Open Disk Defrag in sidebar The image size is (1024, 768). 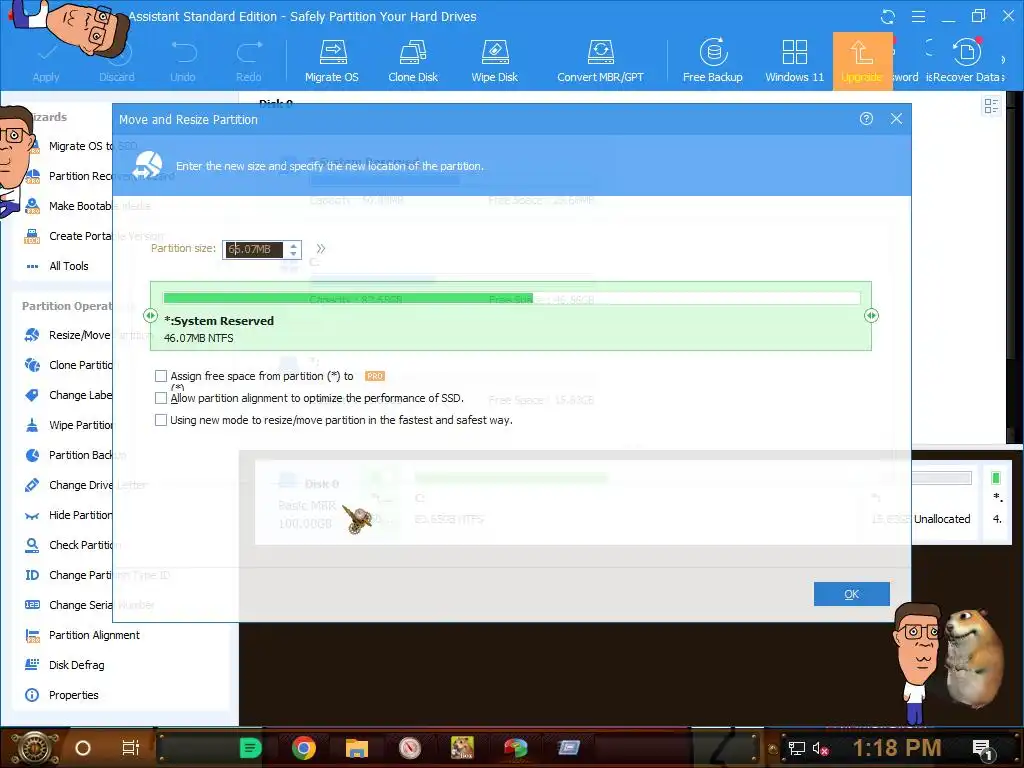(x=65, y=665)
